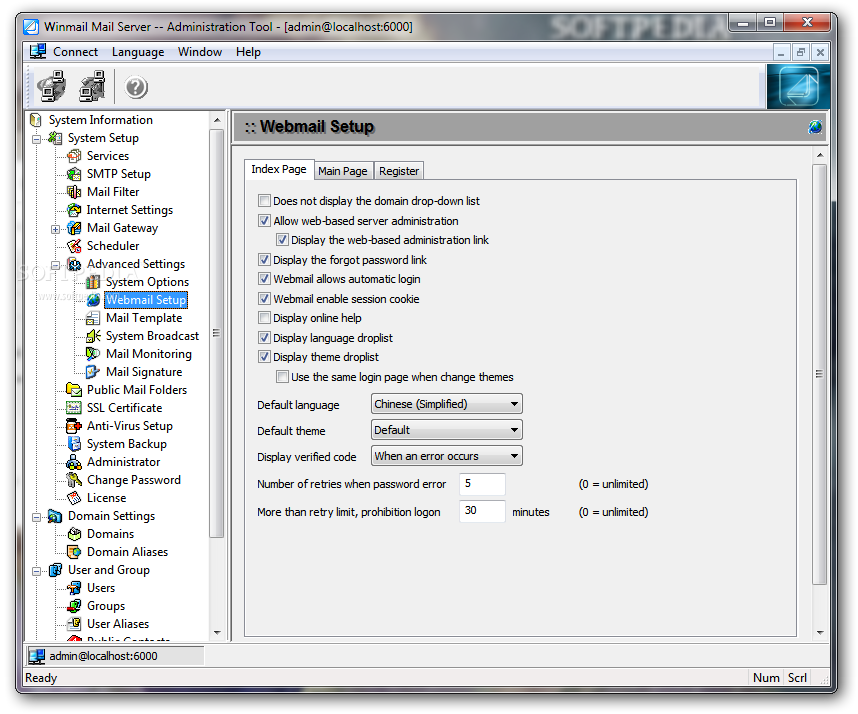Check 'Does not display the domain drop-down list'

pos(264,201)
